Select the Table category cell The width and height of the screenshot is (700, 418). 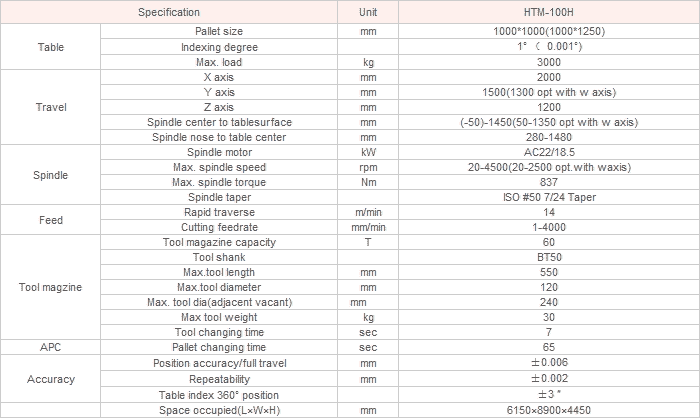pyautogui.click(x=50, y=47)
